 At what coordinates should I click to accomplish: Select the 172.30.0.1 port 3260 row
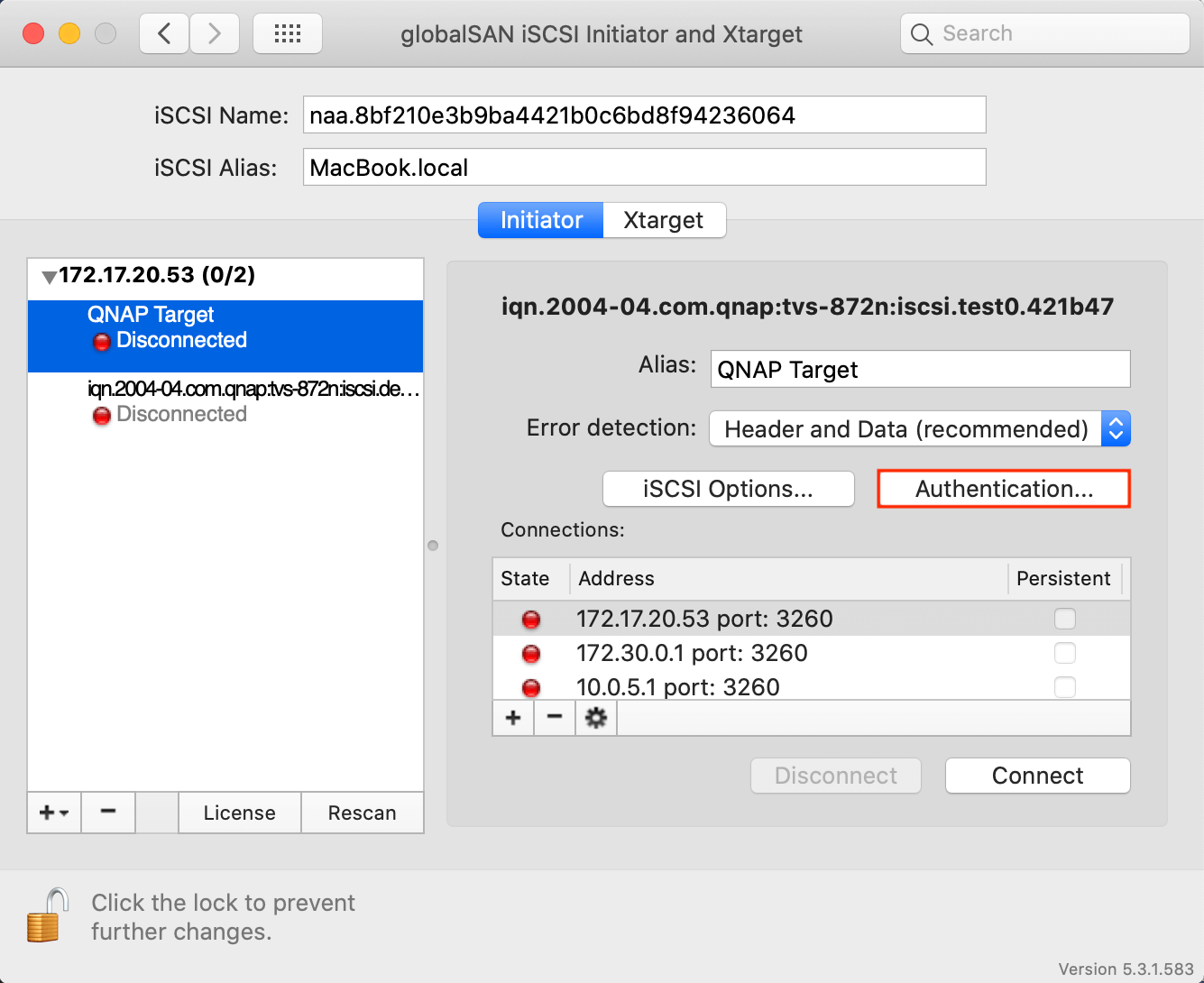pos(812,653)
